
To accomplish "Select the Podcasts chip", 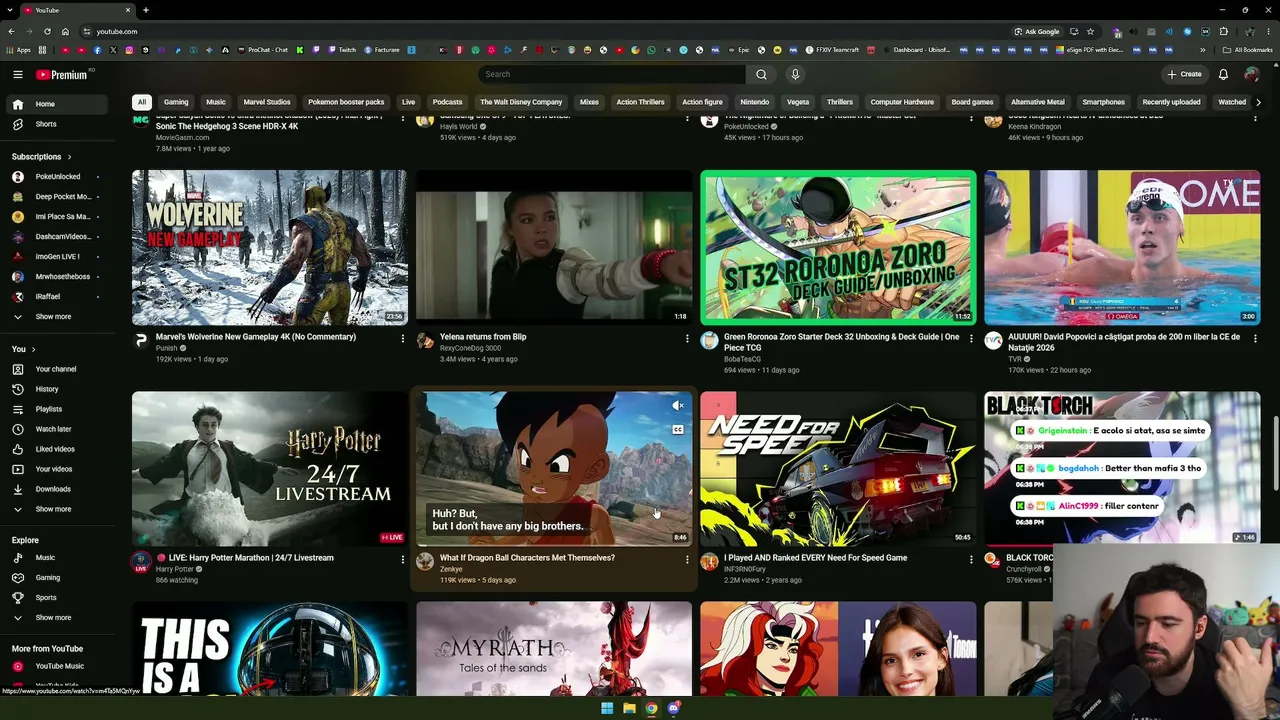I will click(447, 102).
